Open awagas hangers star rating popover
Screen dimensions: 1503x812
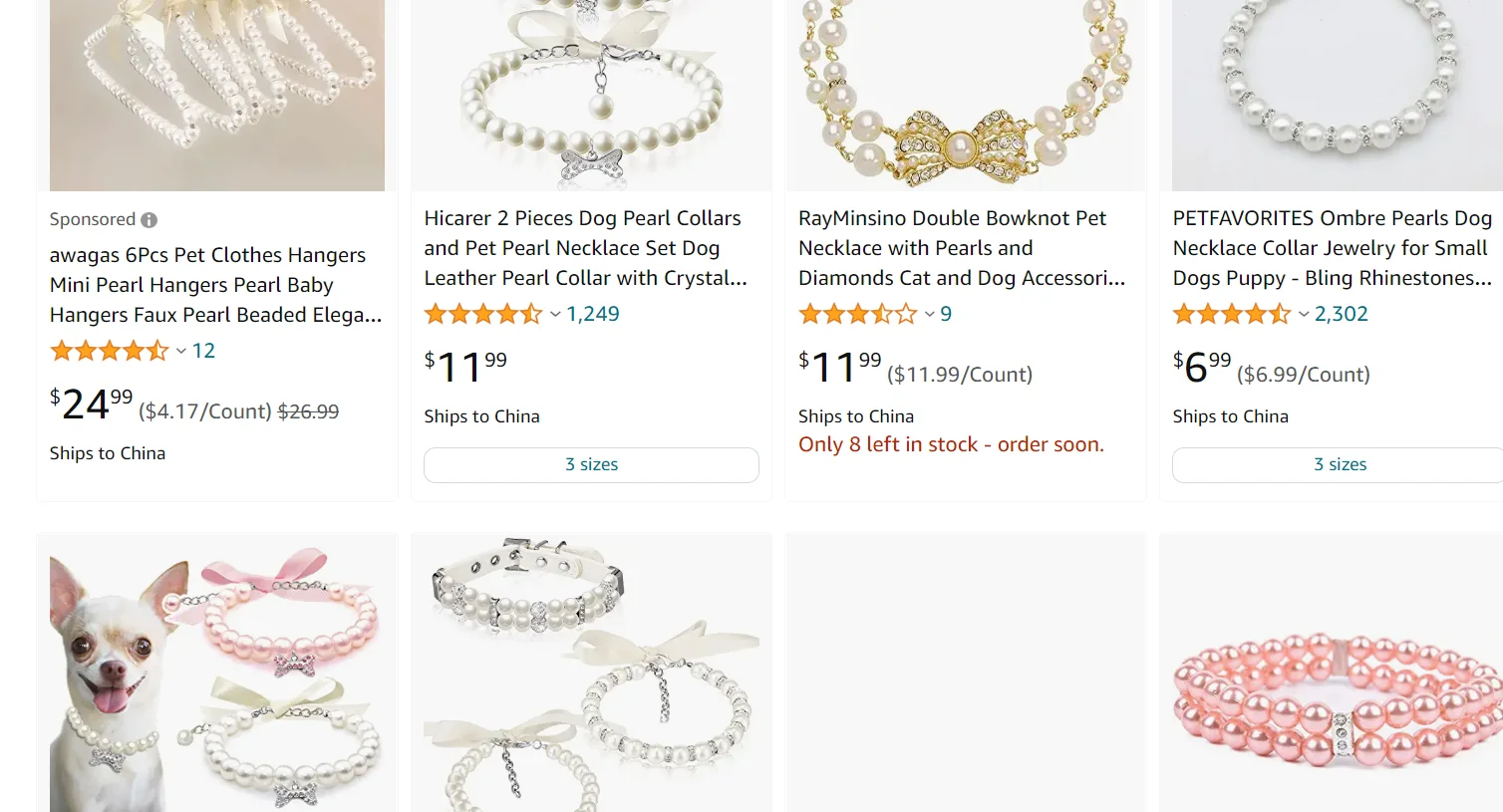pyautogui.click(x=180, y=351)
